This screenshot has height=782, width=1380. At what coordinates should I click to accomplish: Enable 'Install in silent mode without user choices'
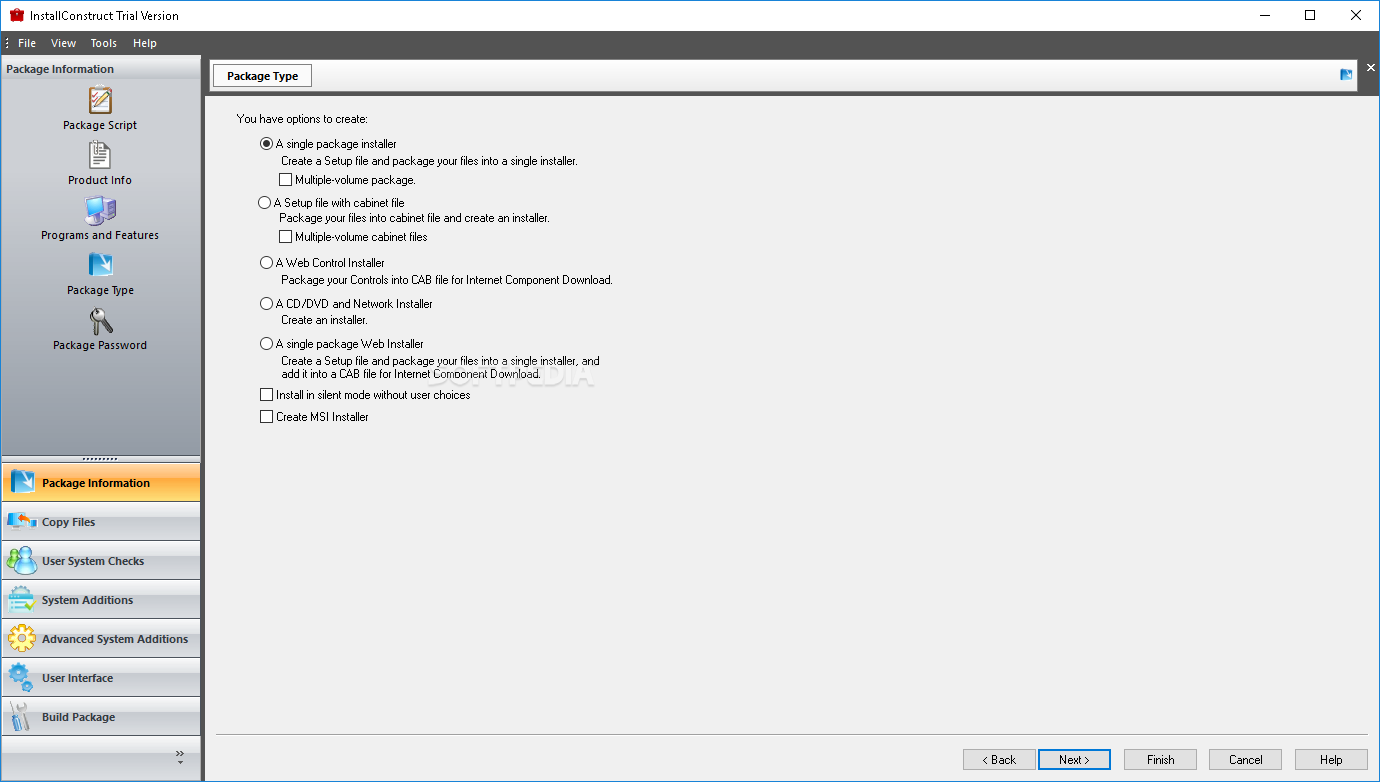[266, 395]
